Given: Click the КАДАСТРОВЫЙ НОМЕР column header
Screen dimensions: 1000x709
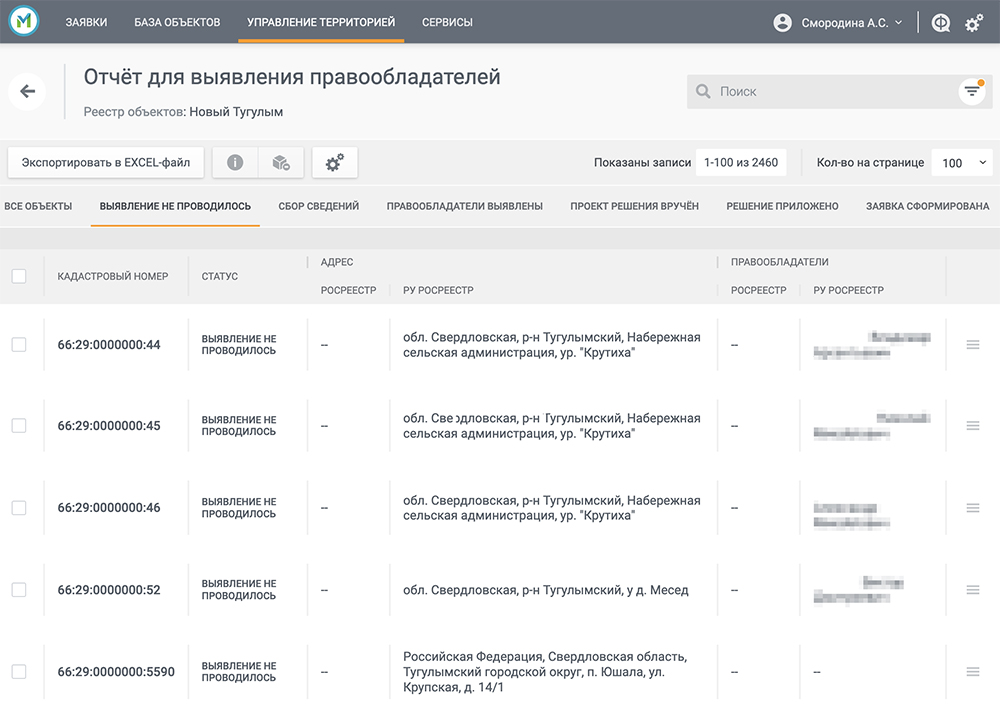Looking at the screenshot, I should 113,276.
